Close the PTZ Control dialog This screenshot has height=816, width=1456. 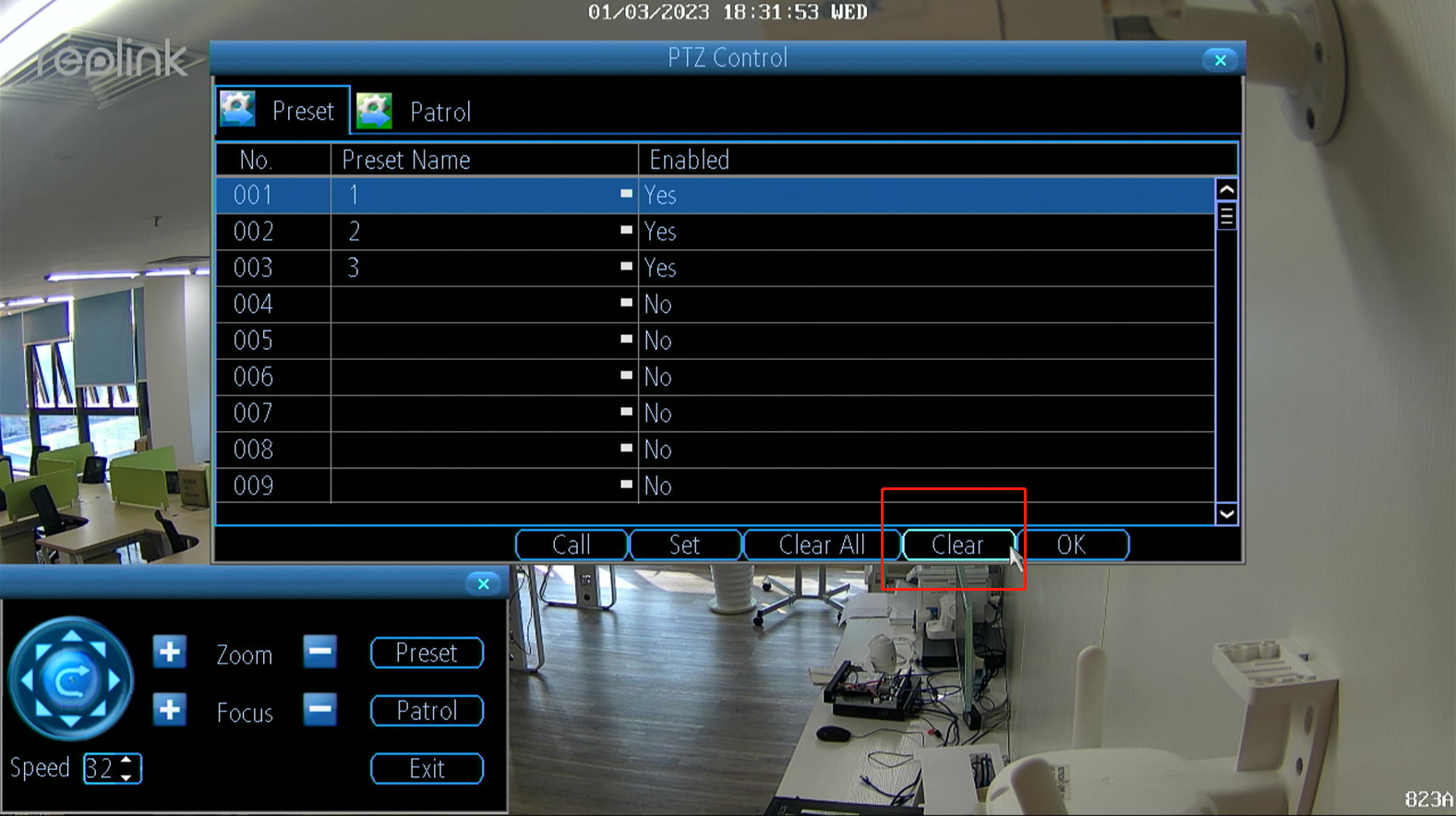coord(1221,60)
